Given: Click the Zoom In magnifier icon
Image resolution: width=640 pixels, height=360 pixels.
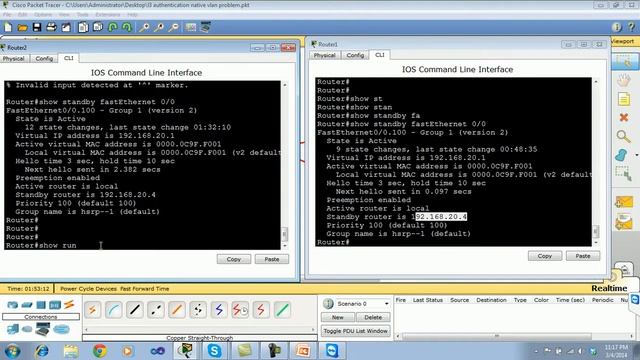Looking at the screenshot, I should click(144, 27).
